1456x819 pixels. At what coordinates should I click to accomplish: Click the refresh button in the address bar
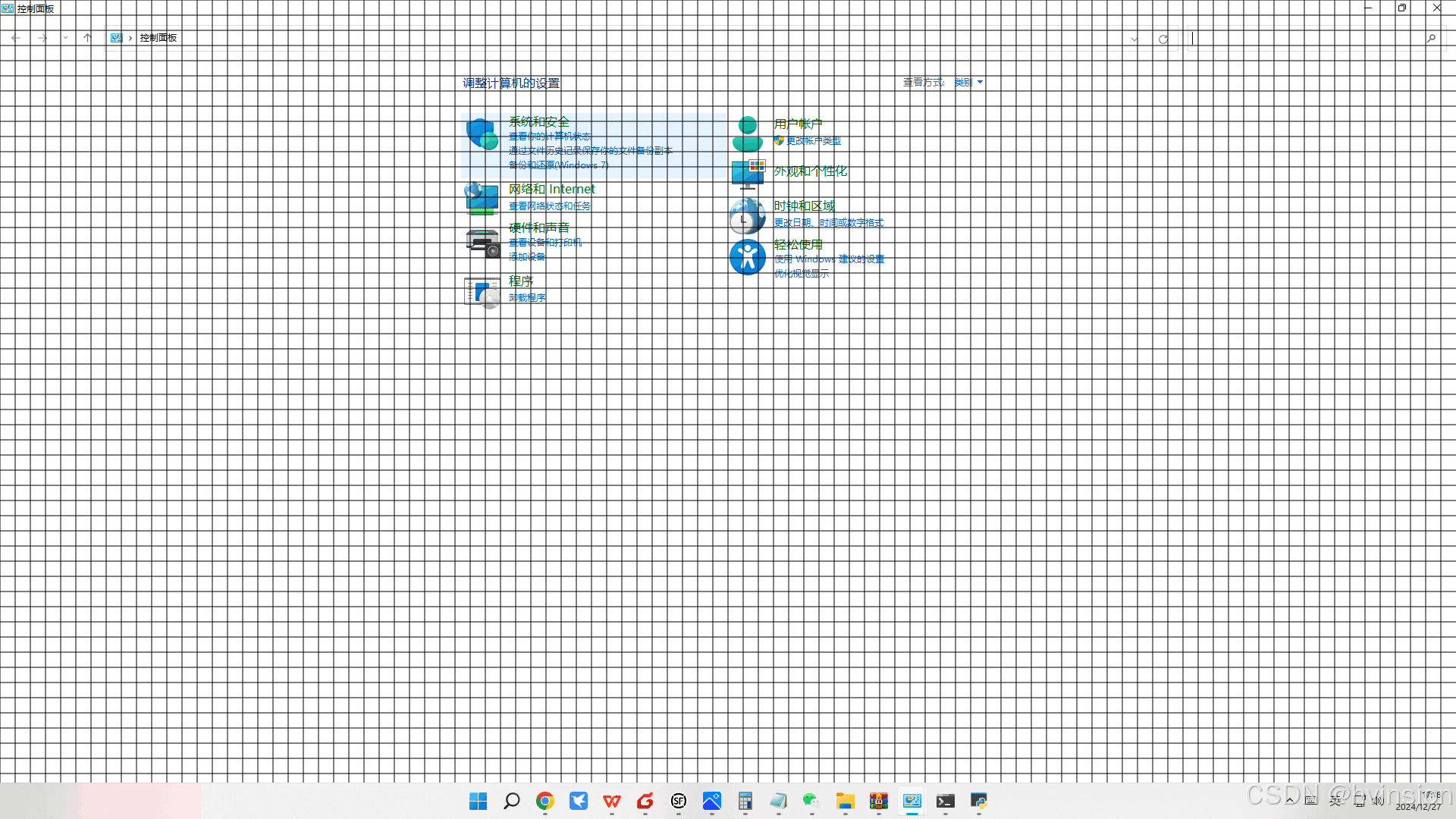point(1163,39)
